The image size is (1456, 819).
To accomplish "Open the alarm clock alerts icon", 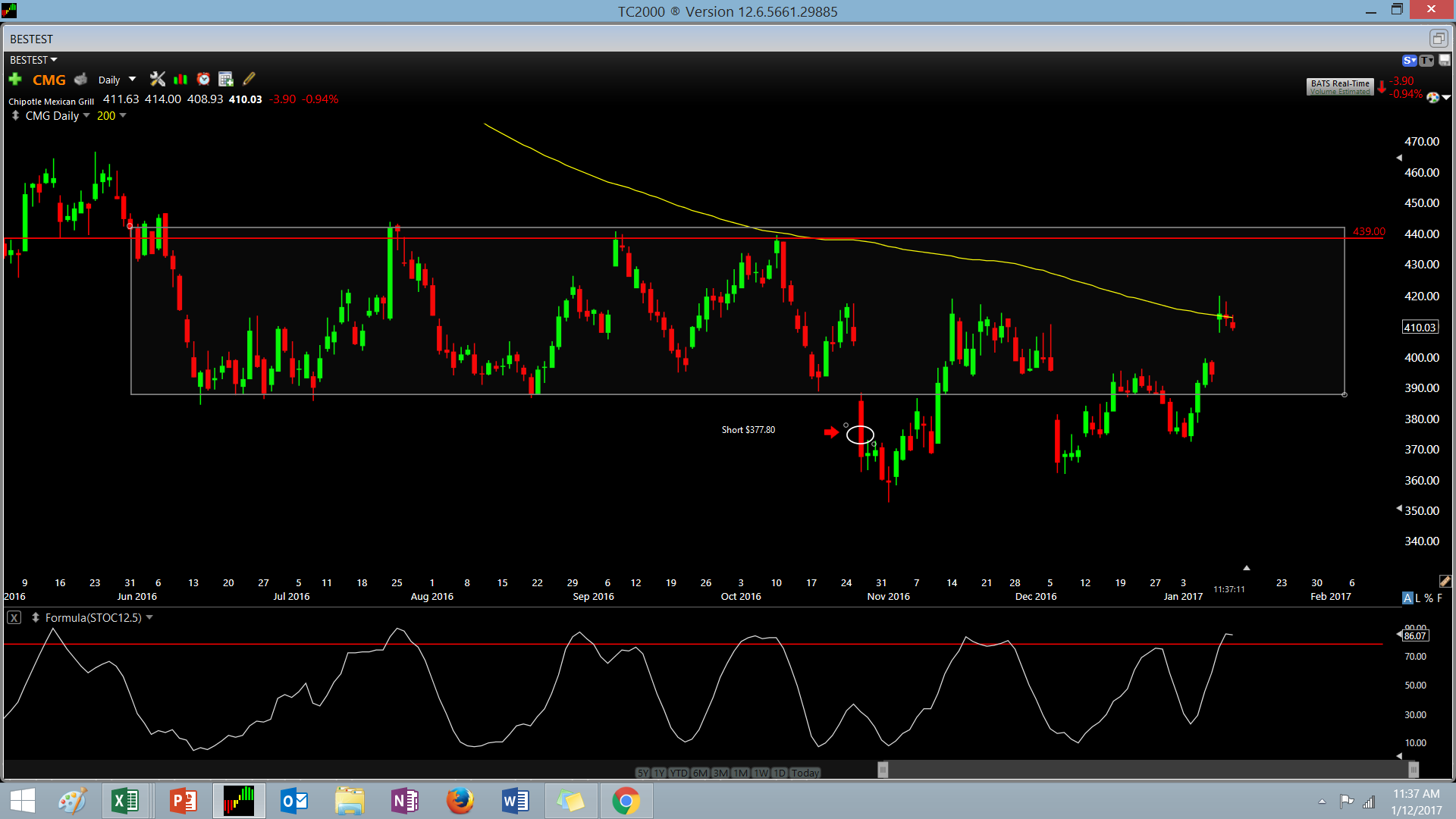I will [203, 79].
